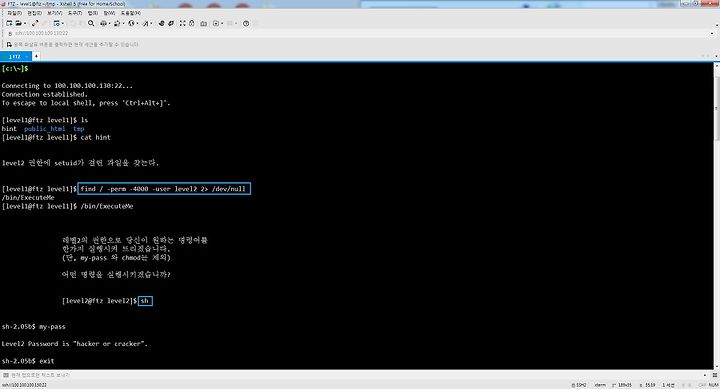Click the font settings icon
The height and width of the screenshot is (389, 720).
(x=146, y=23)
